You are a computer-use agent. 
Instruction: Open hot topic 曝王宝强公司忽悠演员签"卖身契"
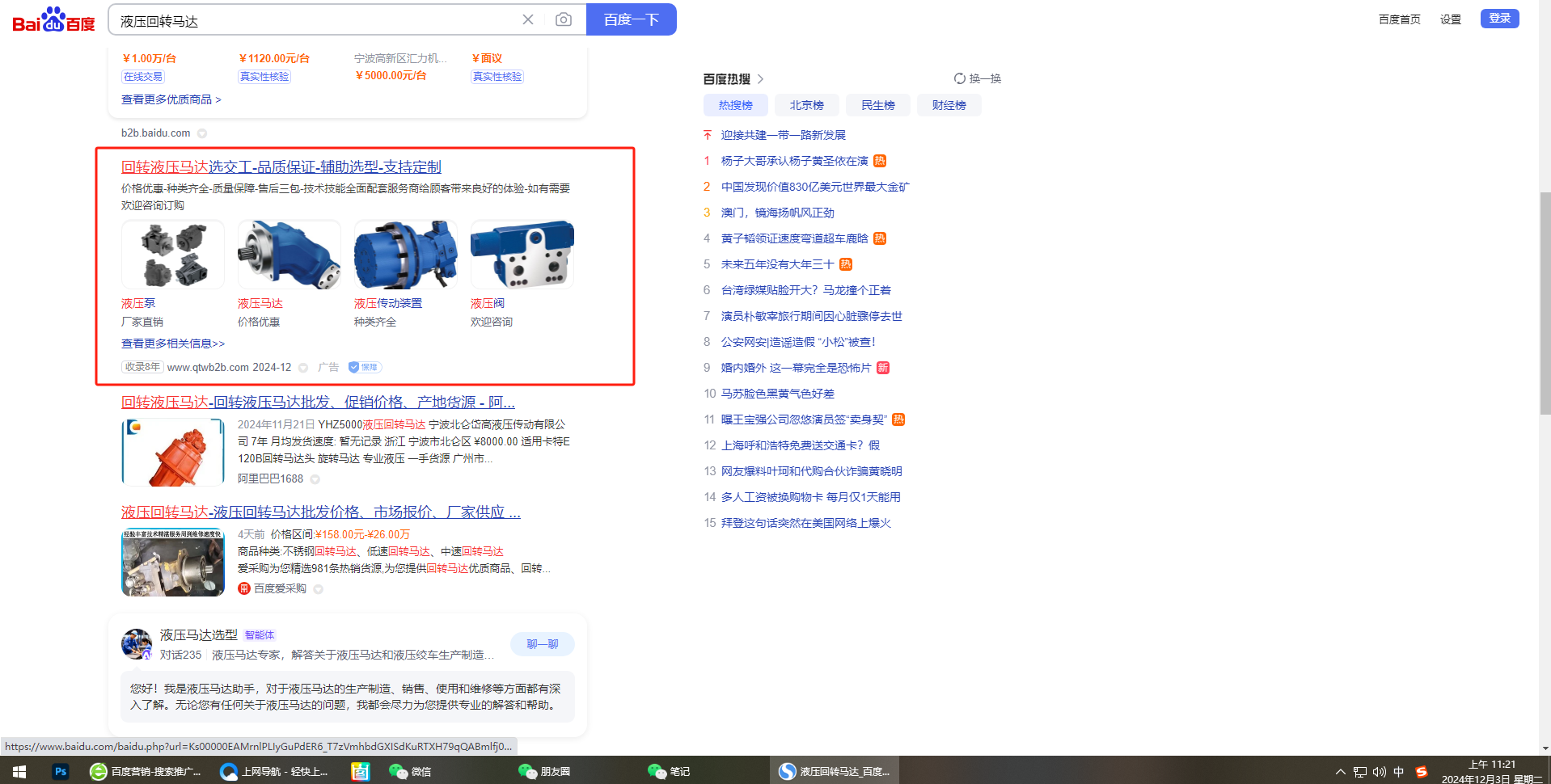click(x=805, y=419)
